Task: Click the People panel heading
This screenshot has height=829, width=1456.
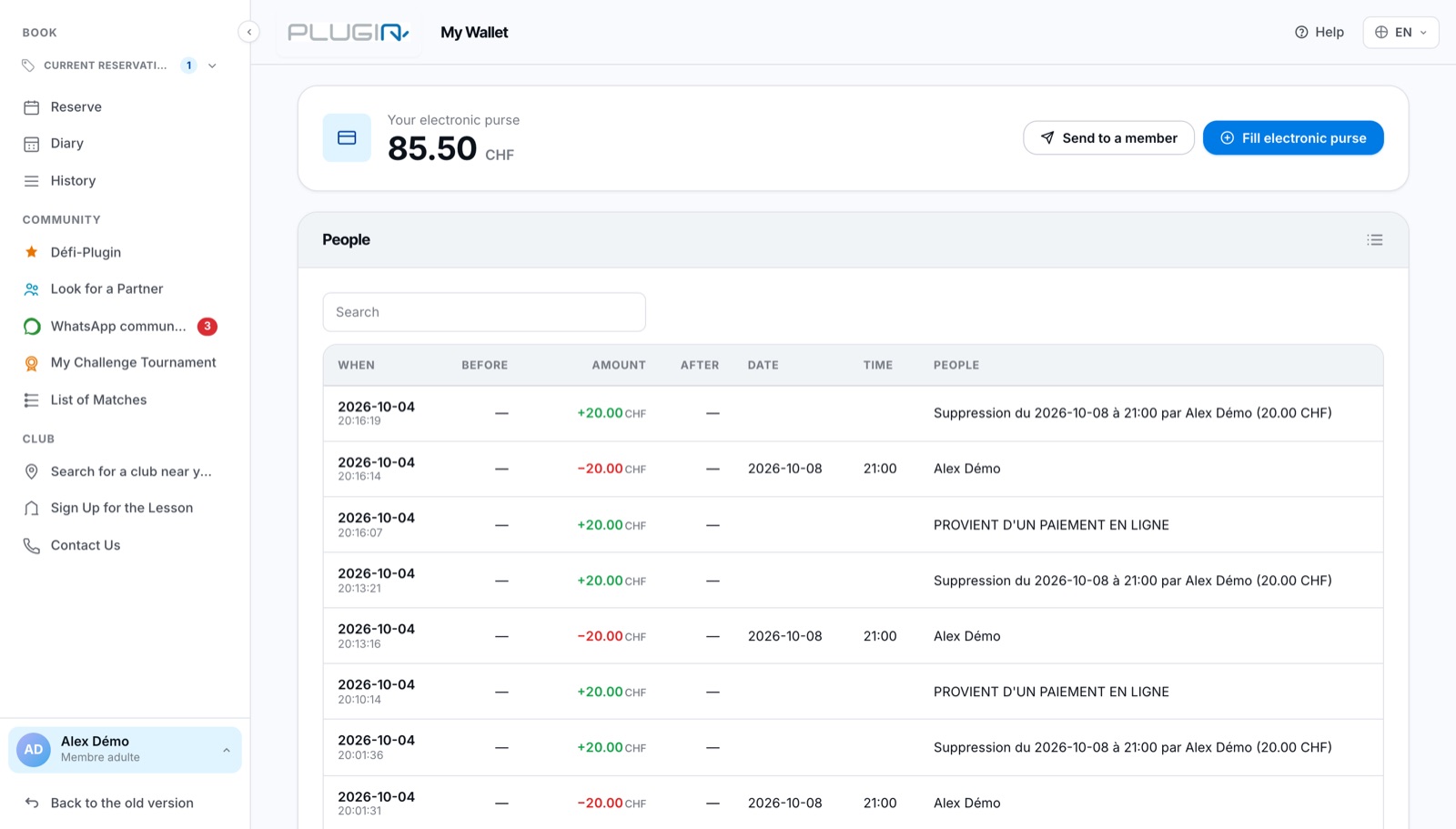Action: (x=346, y=239)
